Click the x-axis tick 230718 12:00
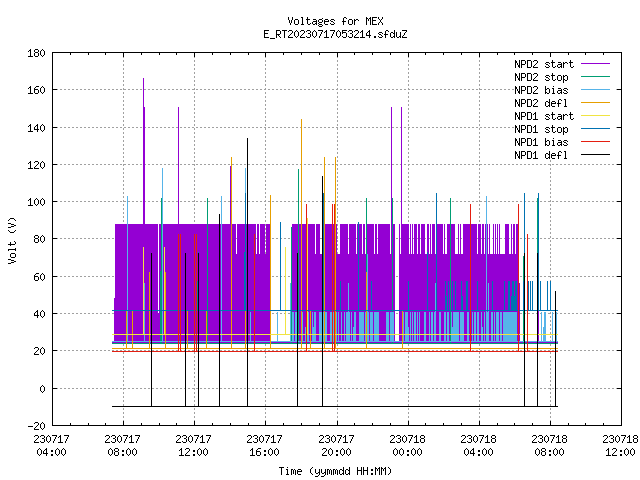The height and width of the screenshot is (480, 640). pos(620,446)
